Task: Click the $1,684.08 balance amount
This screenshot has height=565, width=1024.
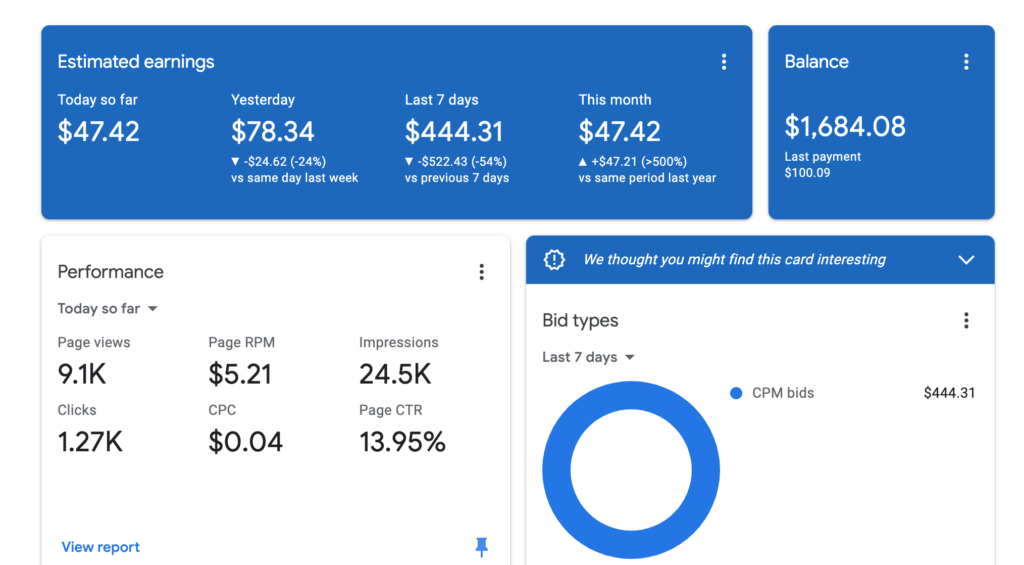Action: [x=845, y=127]
